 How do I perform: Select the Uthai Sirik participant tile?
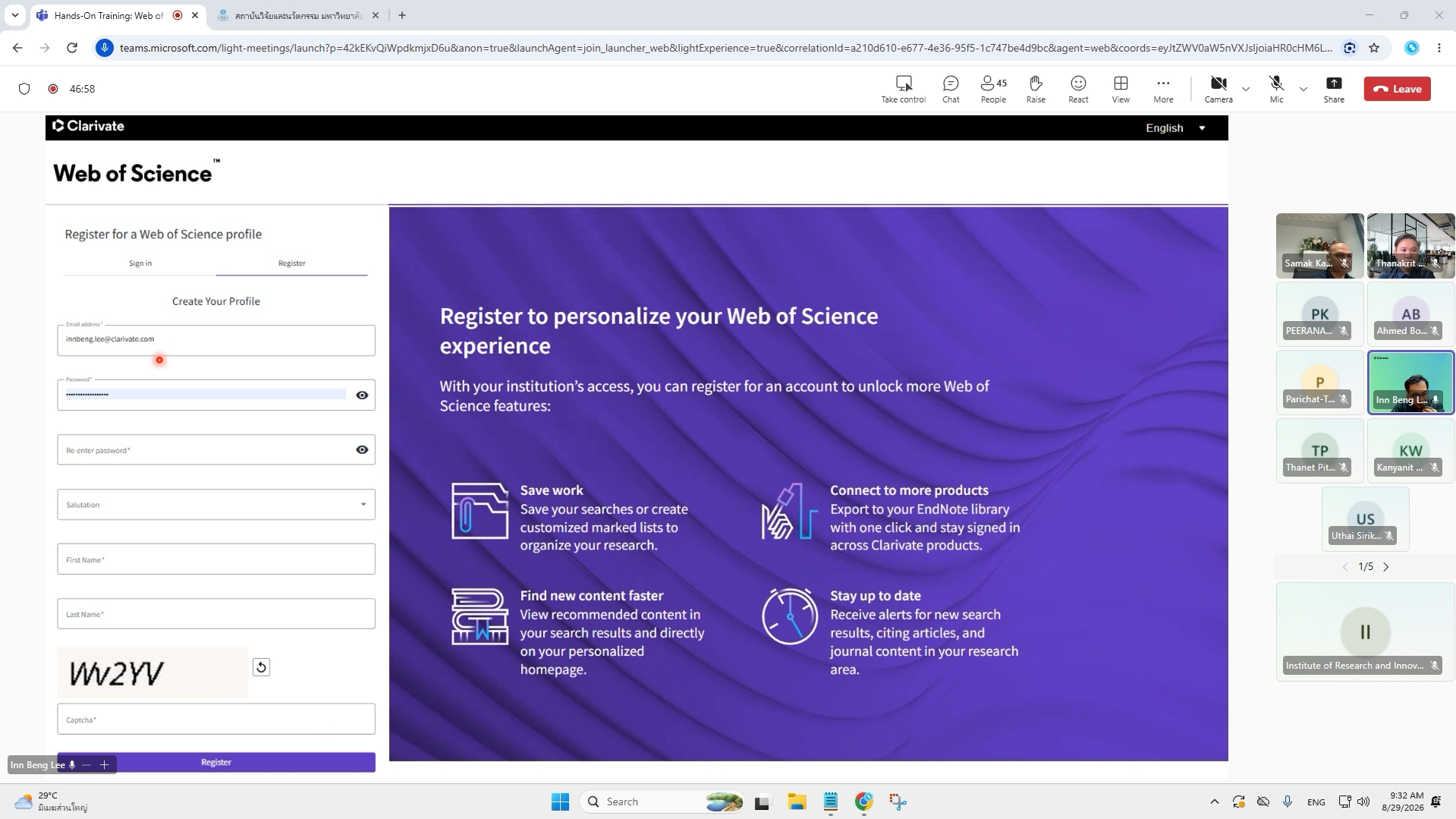point(1365,518)
